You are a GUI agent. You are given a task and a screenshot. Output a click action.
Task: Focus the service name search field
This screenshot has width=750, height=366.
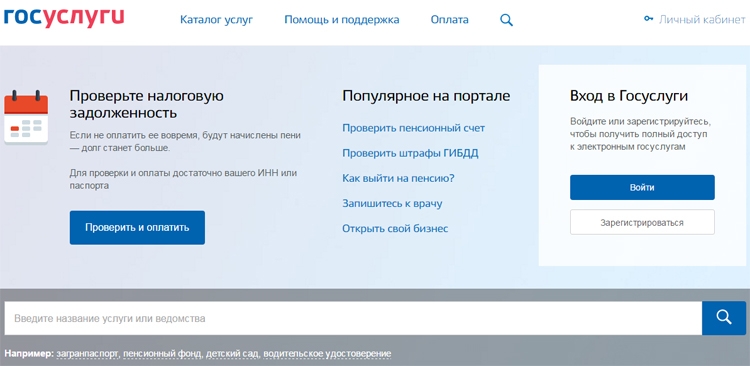pos(353,318)
